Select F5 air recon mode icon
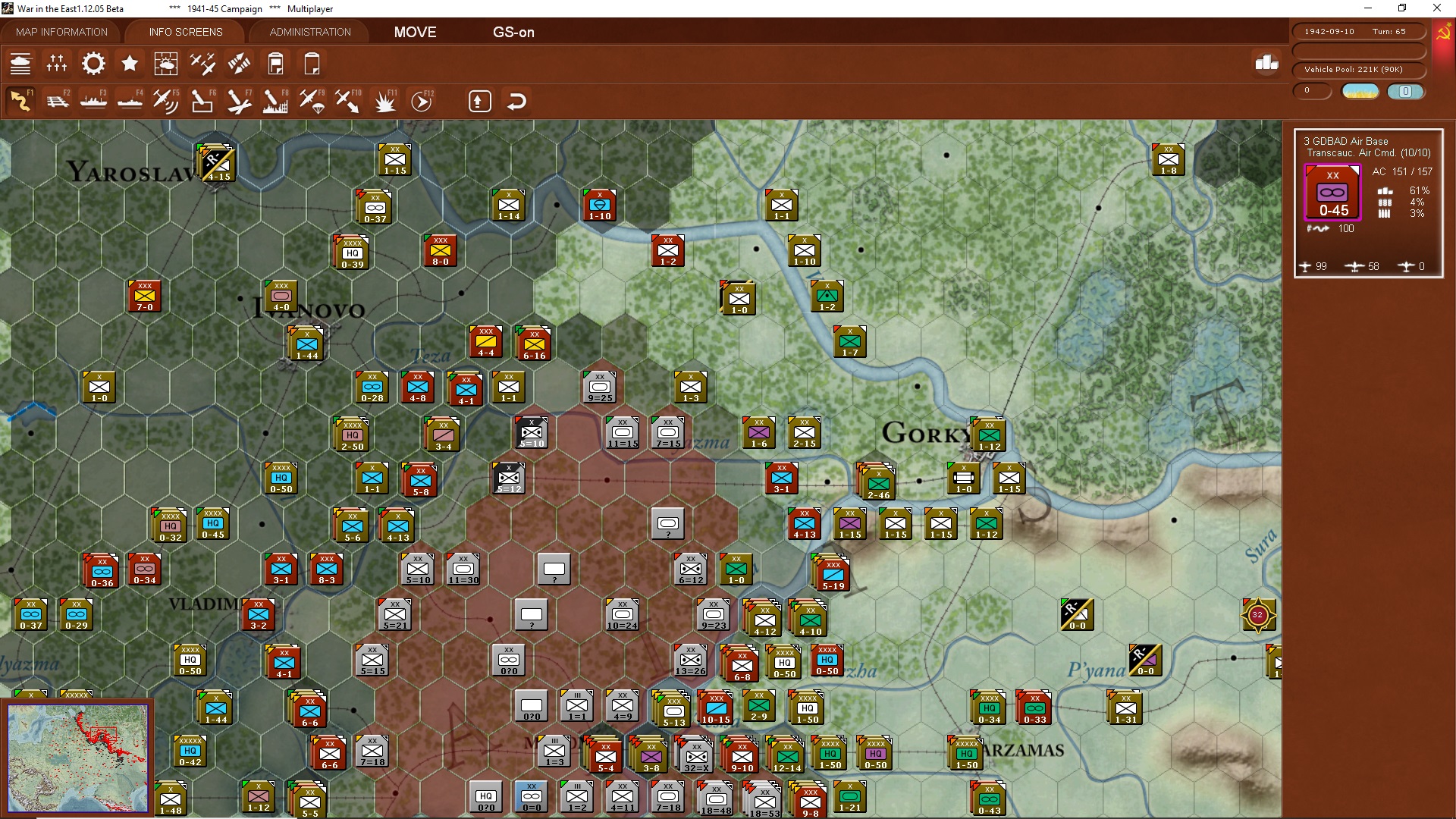The image size is (1456, 819). 166,101
